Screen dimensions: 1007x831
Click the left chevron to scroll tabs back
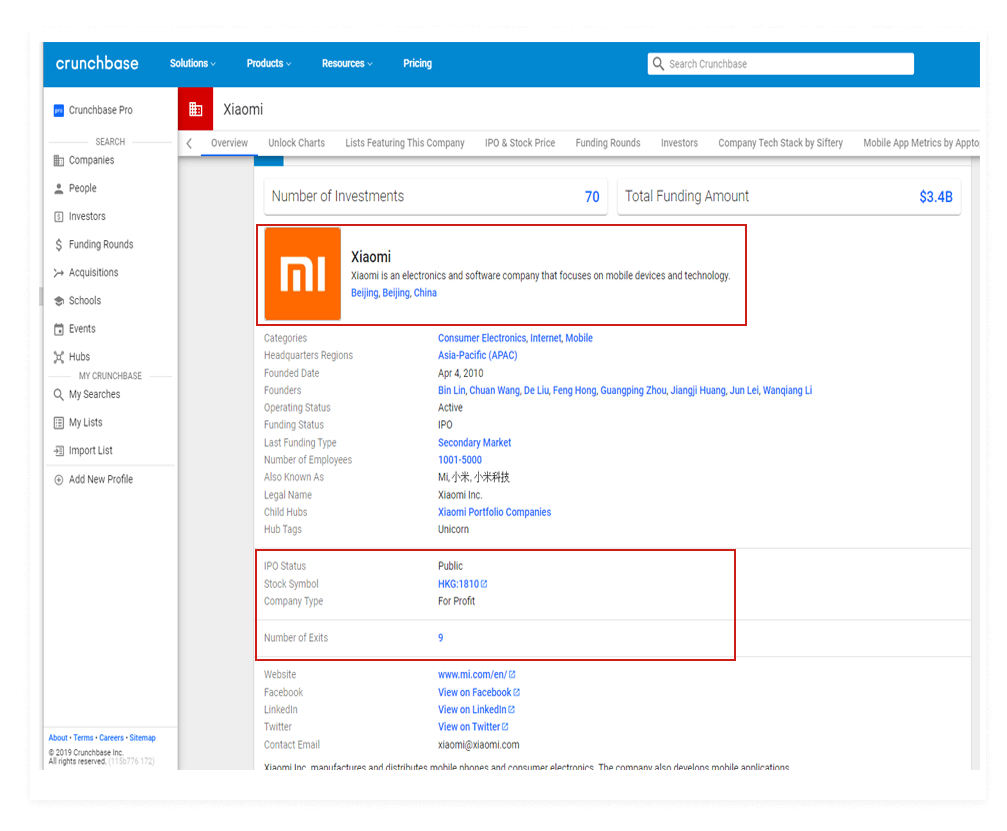coord(189,143)
